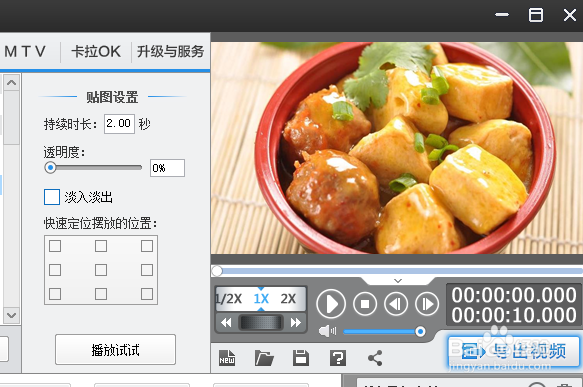Click the transparency percentage field

(167, 168)
